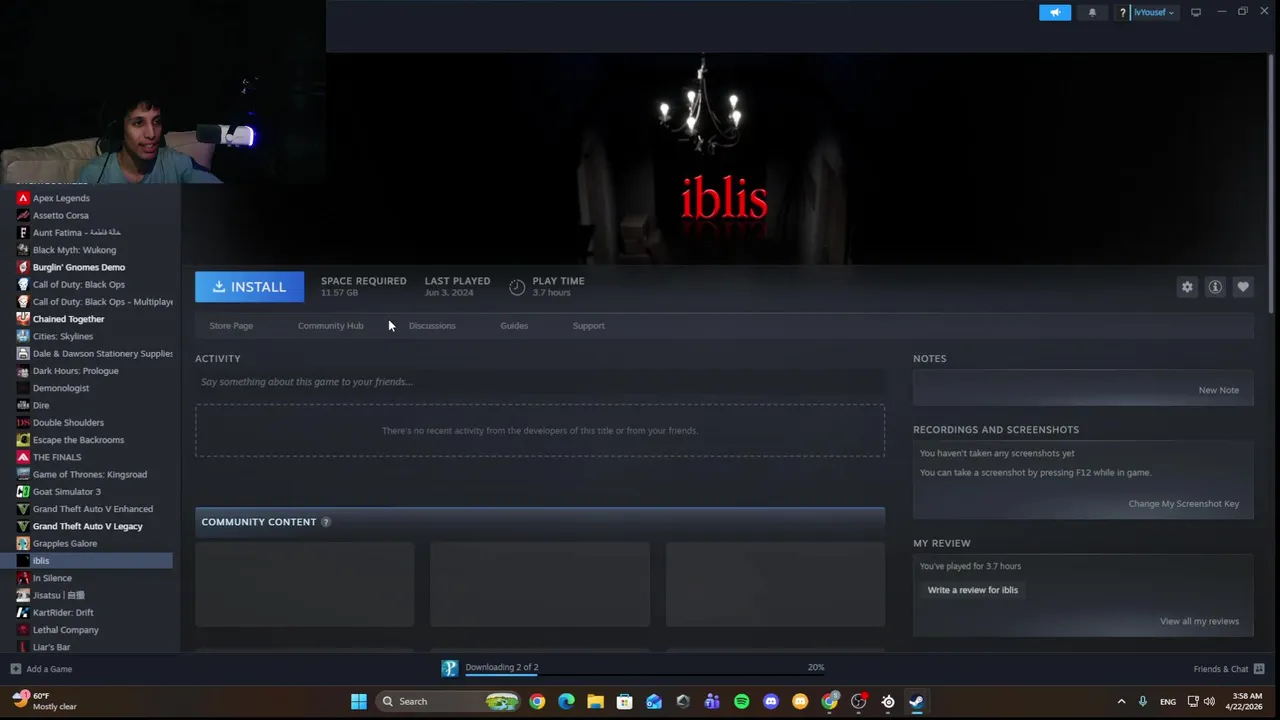Screen dimensions: 1280x720
Task: Click the download progress bar
Action: click(x=643, y=676)
